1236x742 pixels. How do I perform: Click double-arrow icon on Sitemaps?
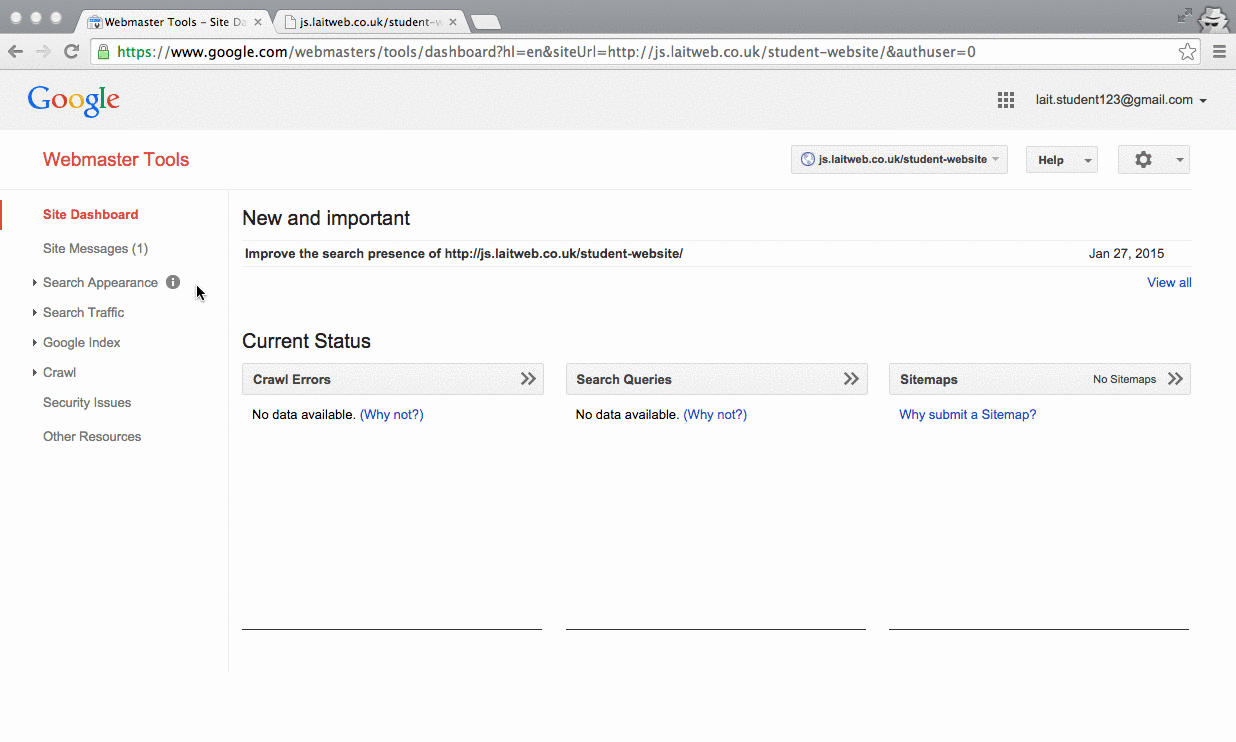(x=1175, y=379)
